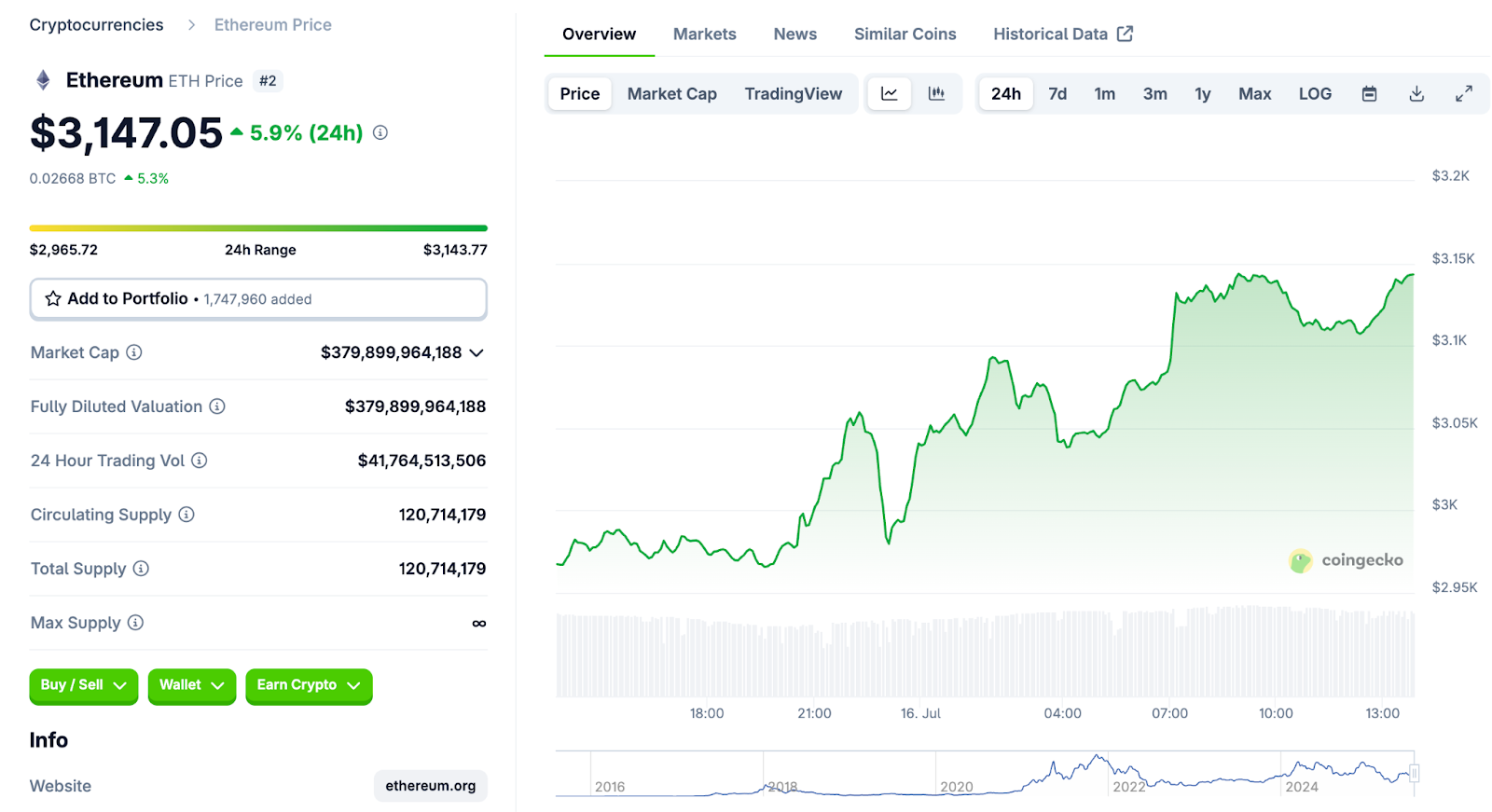Click the $2,965.72 range low value
Image resolution: width=1492 pixels, height=812 pixels.
pos(63,250)
